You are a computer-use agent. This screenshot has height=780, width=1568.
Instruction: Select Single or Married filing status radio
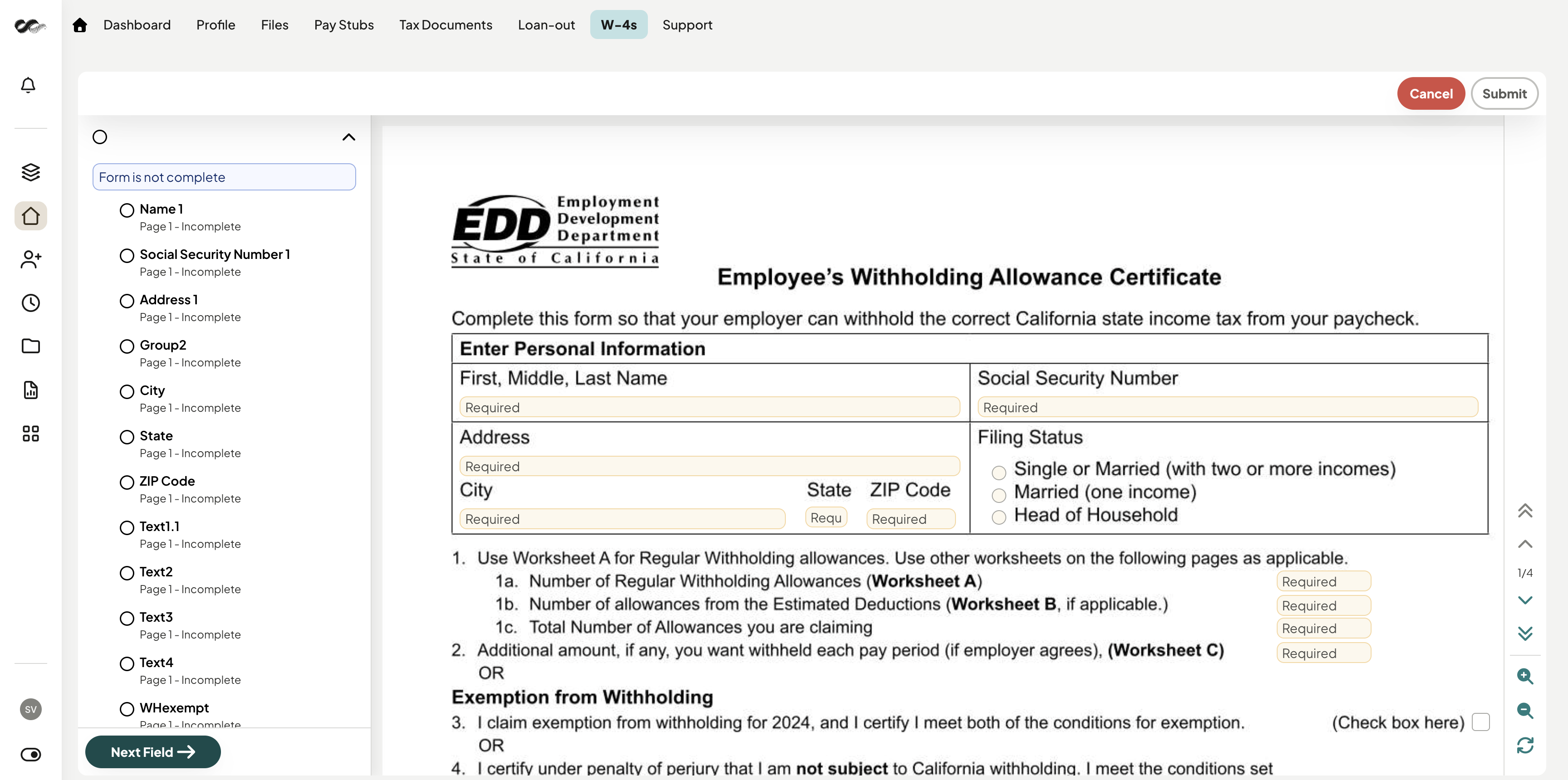coord(999,472)
